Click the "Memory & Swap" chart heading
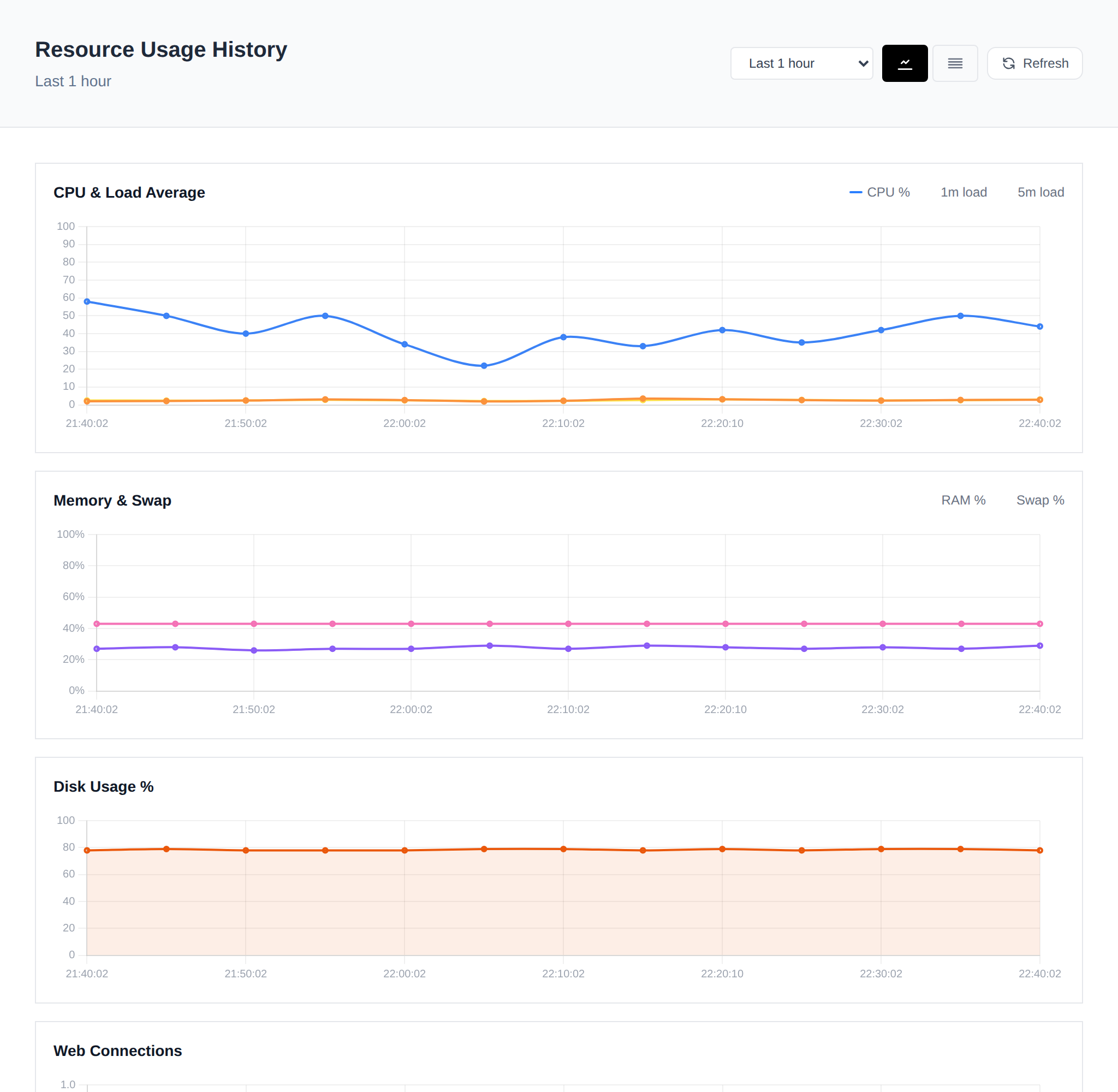The height and width of the screenshot is (1092, 1118). tap(112, 501)
